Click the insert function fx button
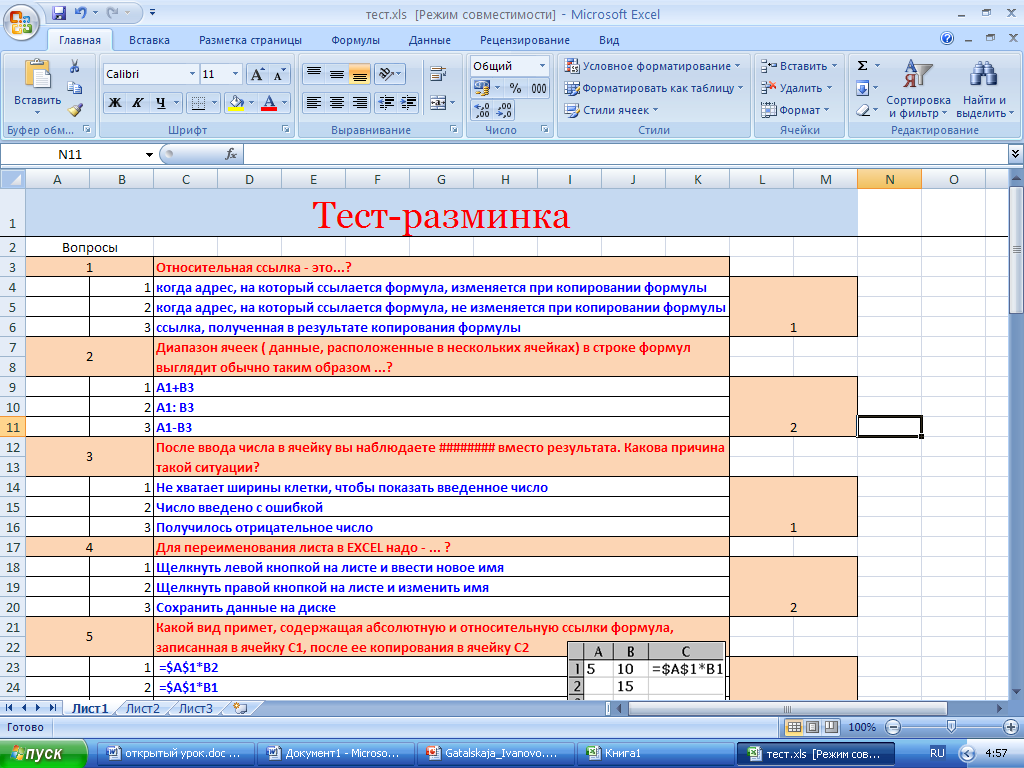This screenshot has width=1024, height=768. [x=231, y=154]
